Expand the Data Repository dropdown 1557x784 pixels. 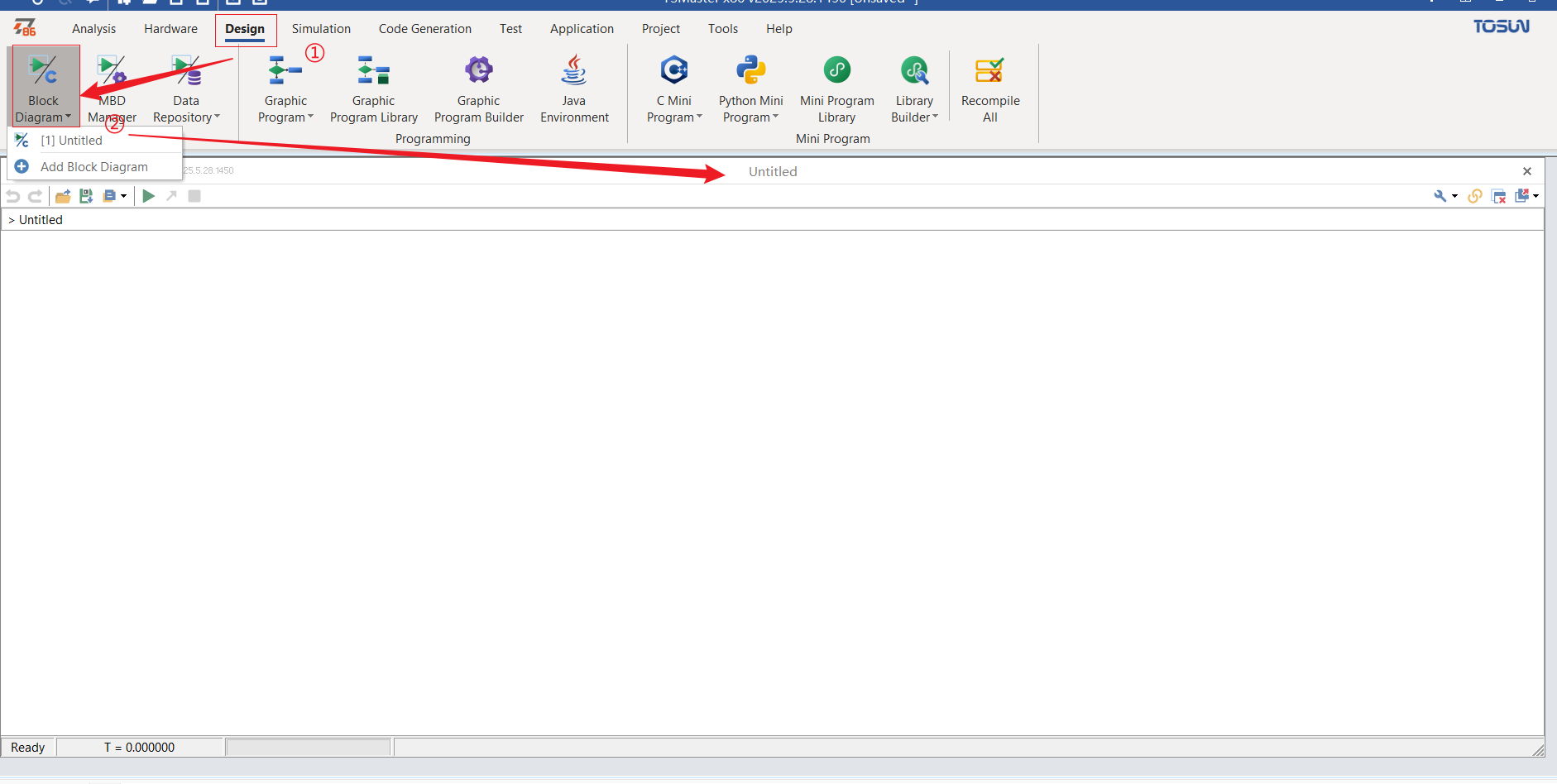186,88
